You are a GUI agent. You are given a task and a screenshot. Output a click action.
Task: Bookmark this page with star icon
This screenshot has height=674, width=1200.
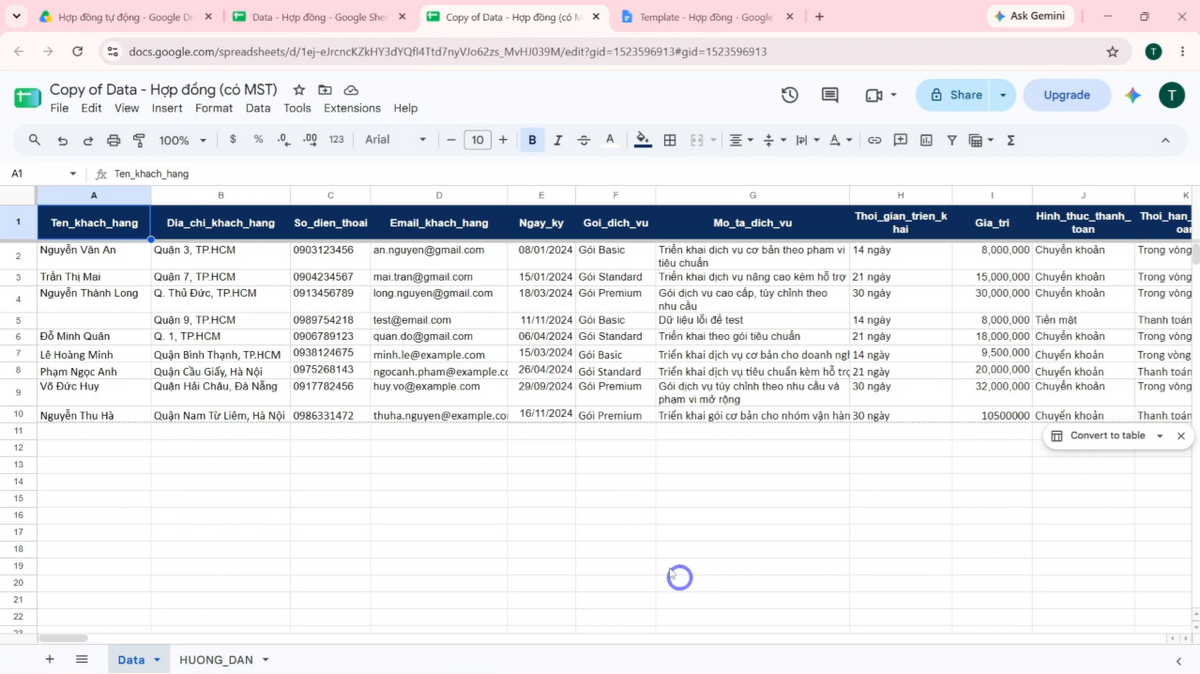click(x=1112, y=51)
